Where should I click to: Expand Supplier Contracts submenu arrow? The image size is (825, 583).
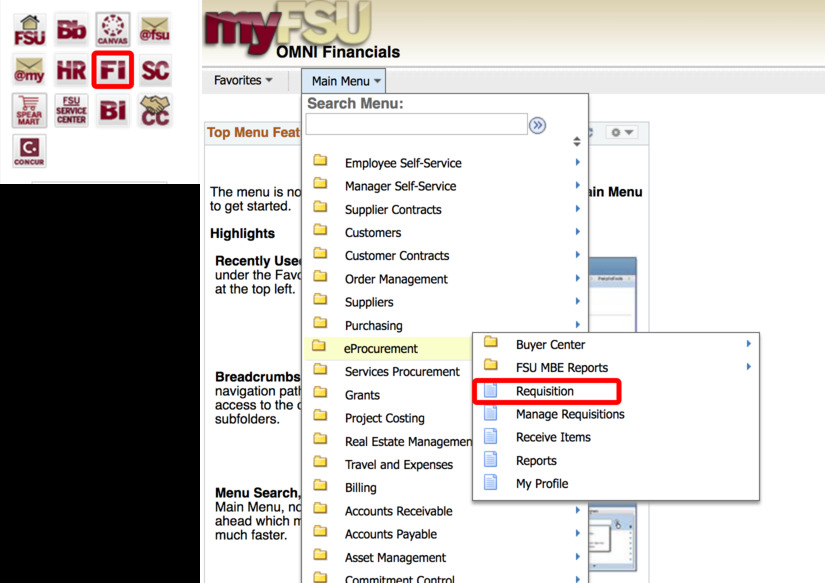(x=577, y=209)
